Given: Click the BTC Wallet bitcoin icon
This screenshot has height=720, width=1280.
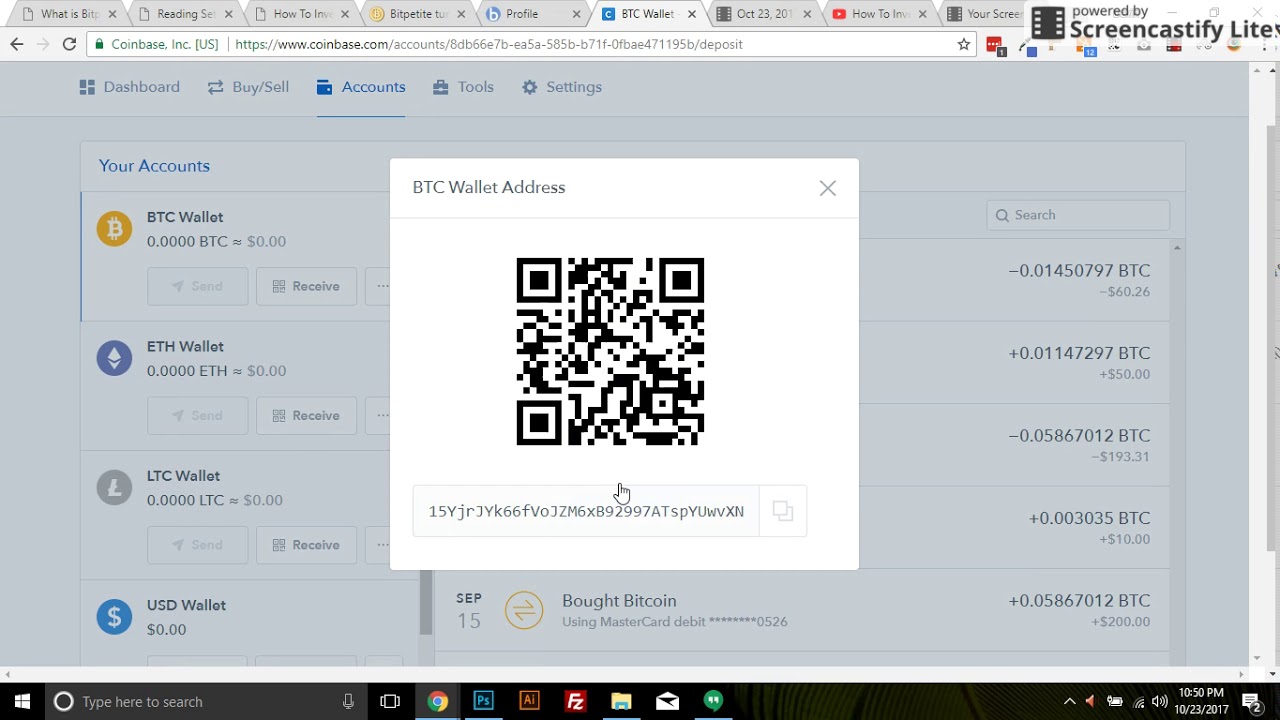Looking at the screenshot, I should 114,229.
